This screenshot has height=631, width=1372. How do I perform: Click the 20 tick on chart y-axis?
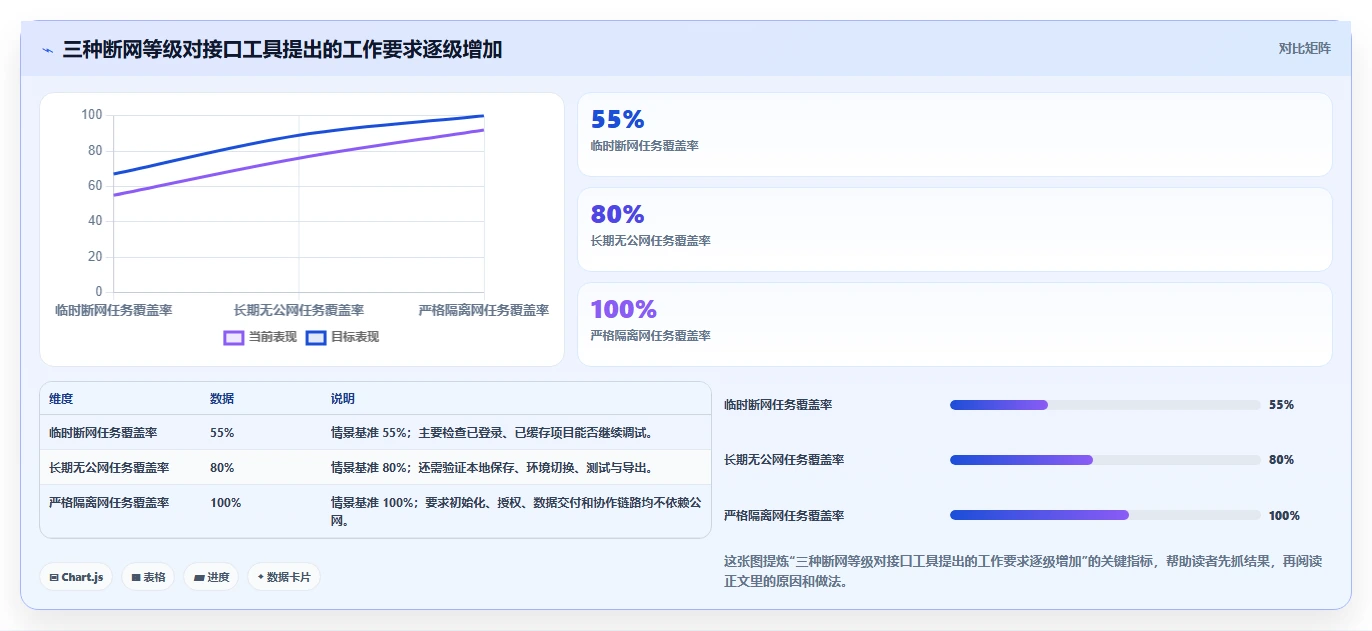[95, 257]
